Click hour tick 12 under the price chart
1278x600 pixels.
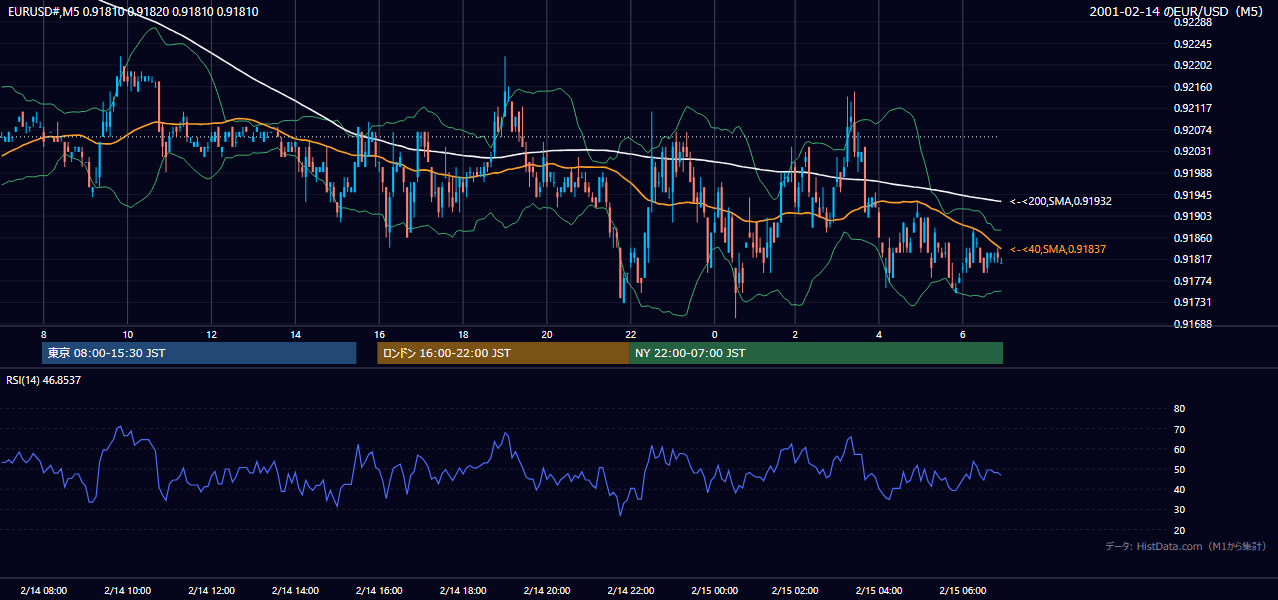211,334
